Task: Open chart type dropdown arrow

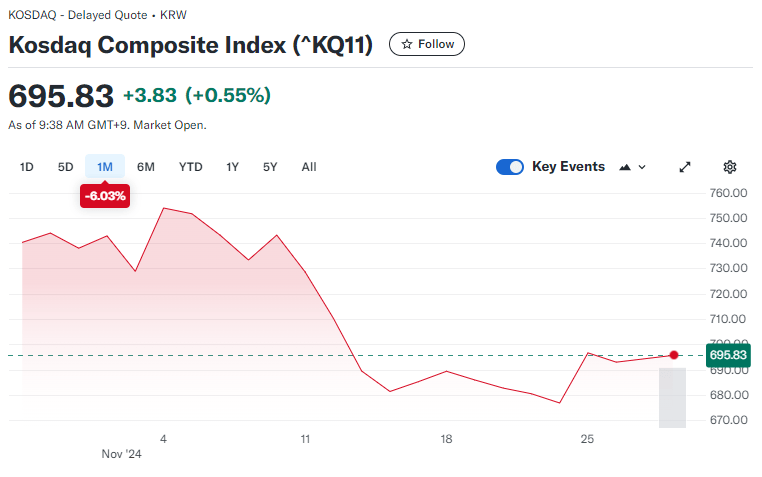Action: coord(642,167)
